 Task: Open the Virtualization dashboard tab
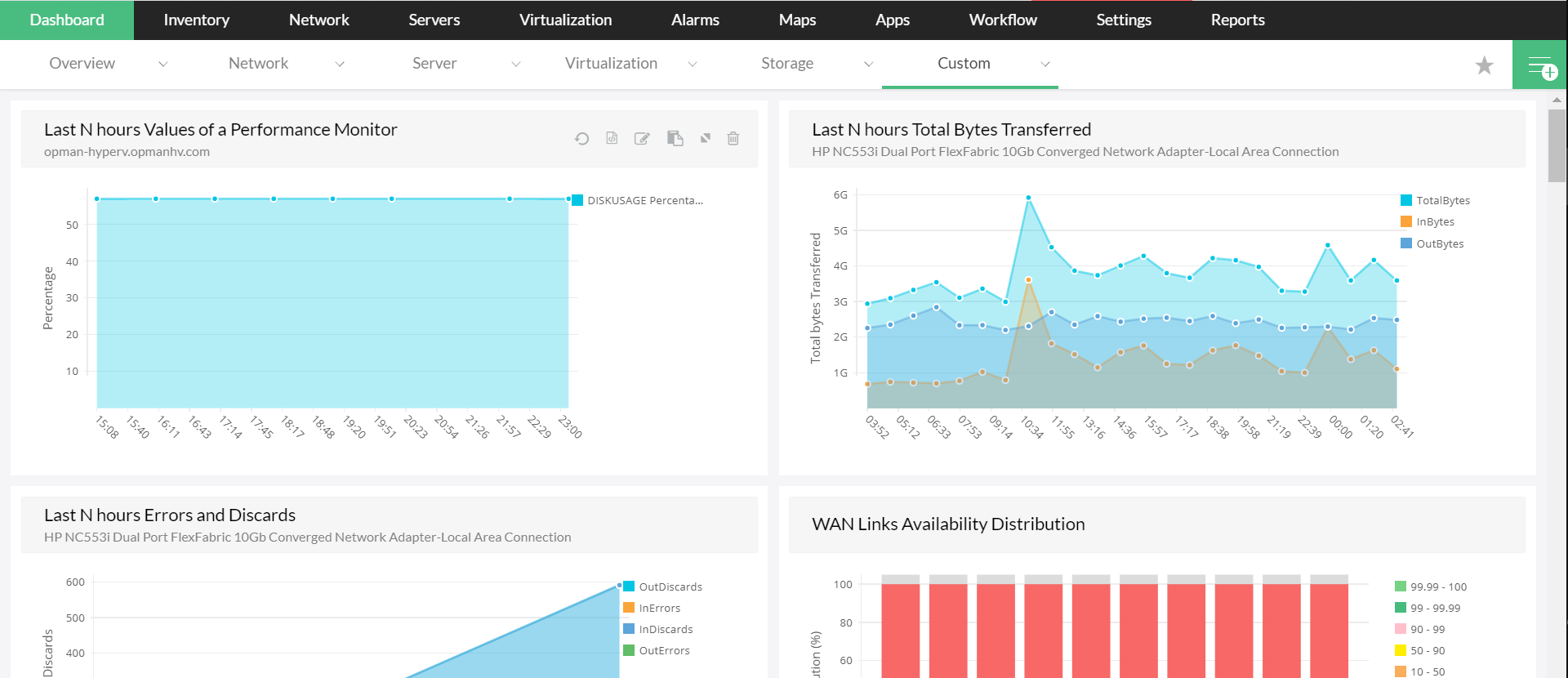point(611,64)
